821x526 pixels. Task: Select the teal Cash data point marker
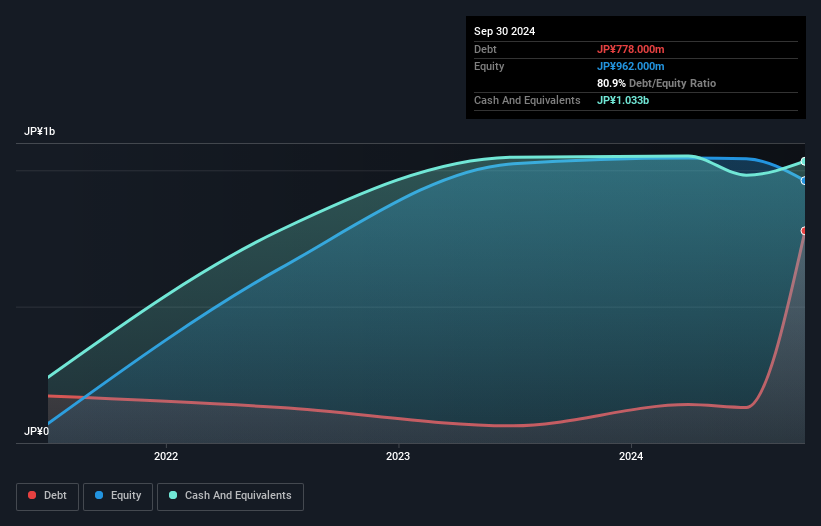click(804, 161)
